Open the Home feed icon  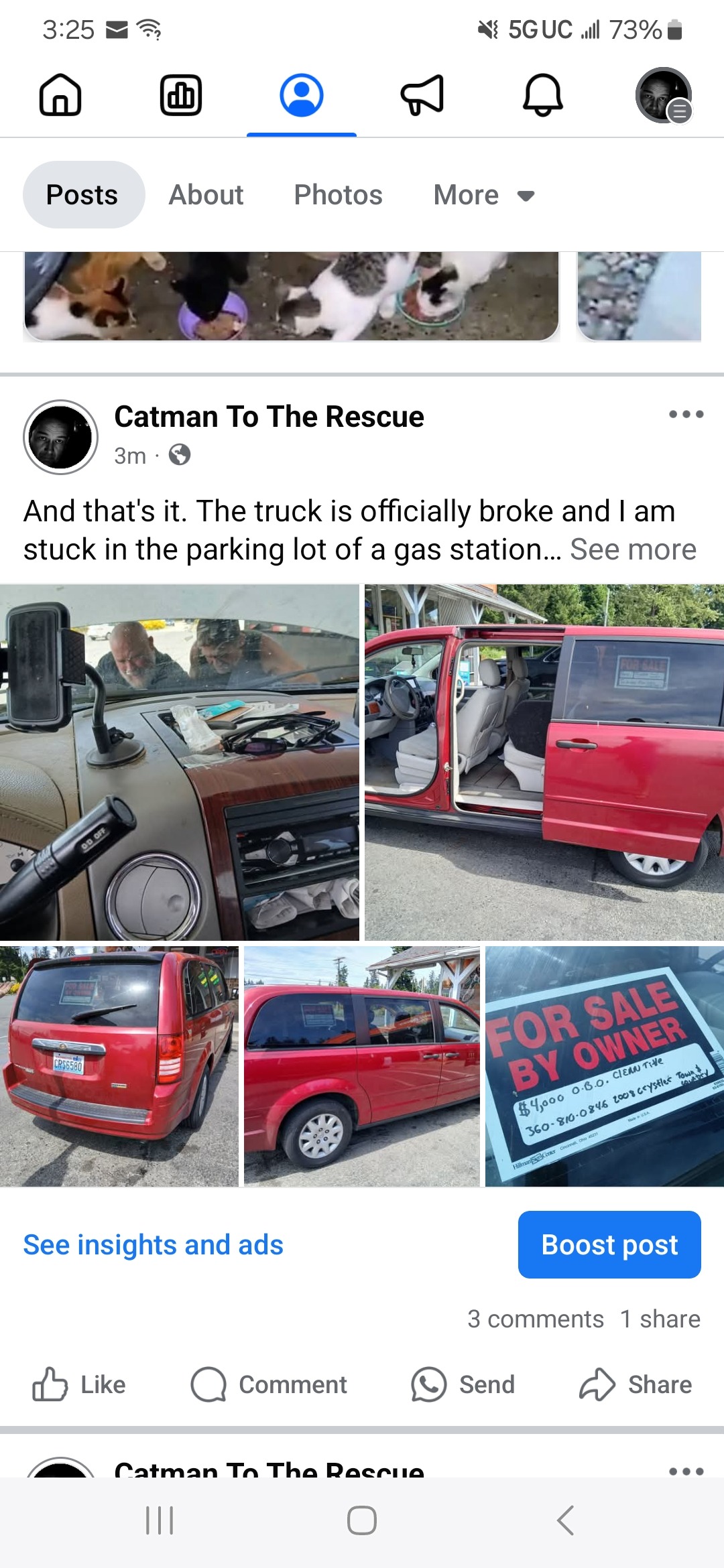click(x=60, y=94)
